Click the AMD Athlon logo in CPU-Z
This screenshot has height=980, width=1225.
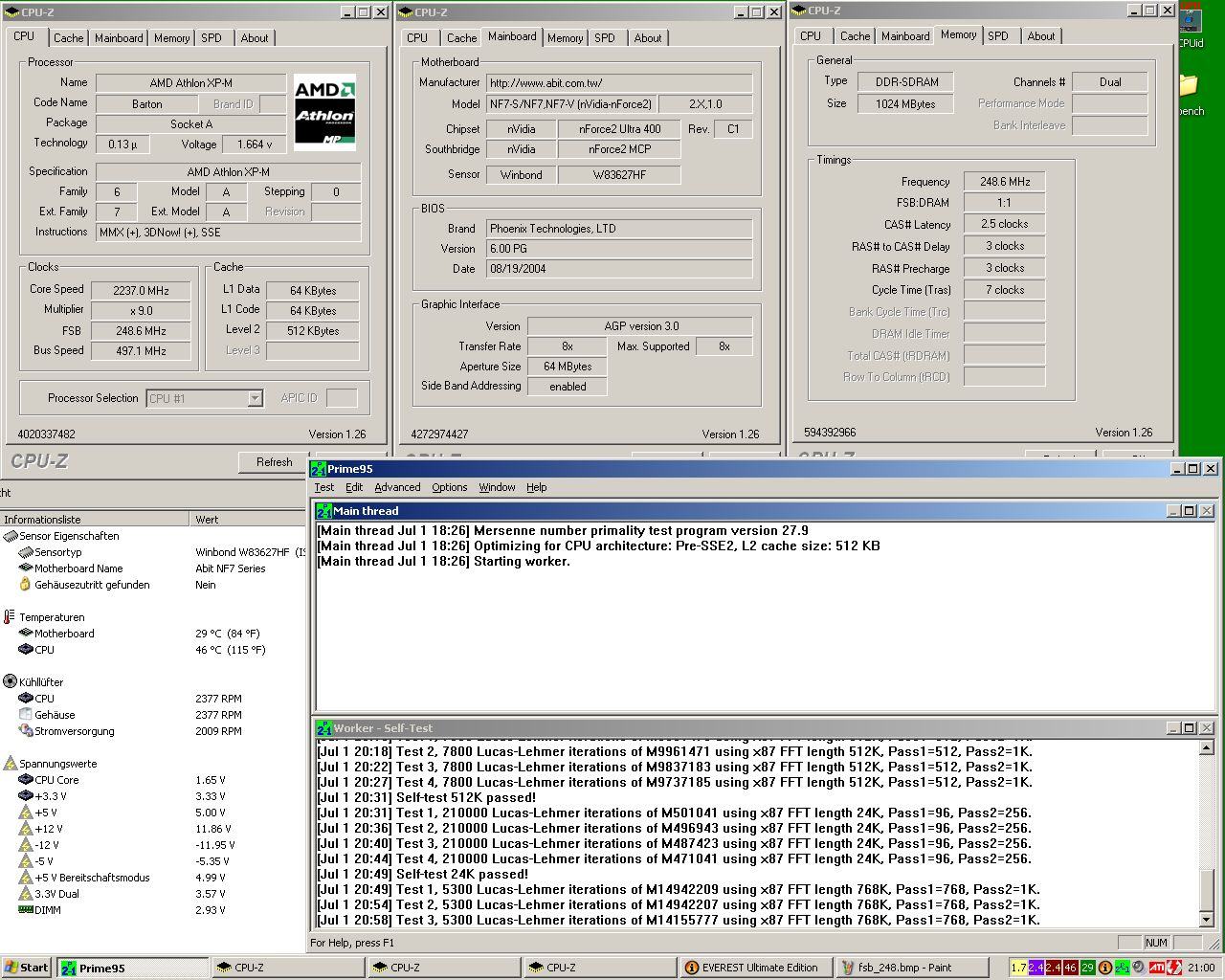pyautogui.click(x=324, y=112)
